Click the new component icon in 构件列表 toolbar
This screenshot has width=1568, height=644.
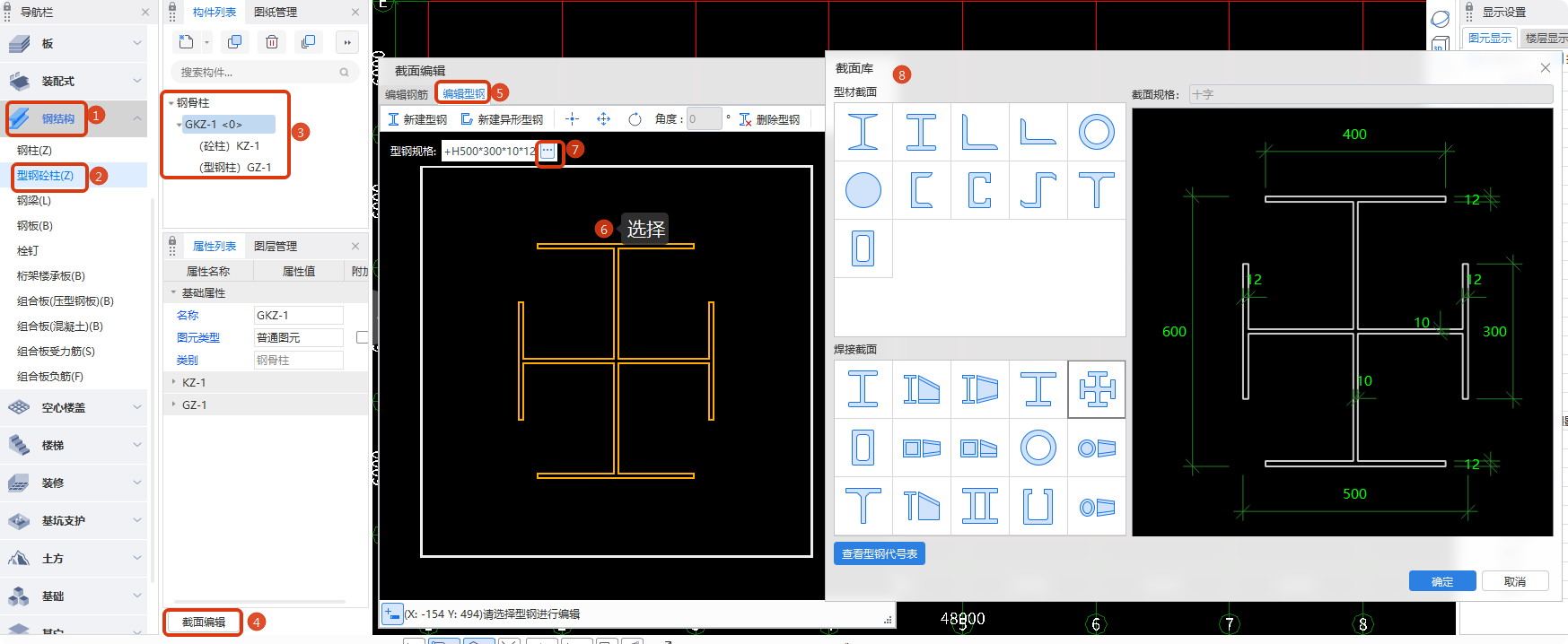186,41
